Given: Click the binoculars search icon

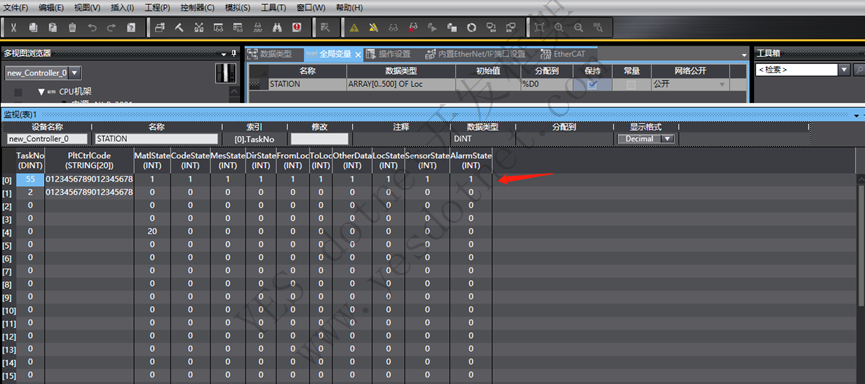Looking at the screenshot, I should tap(277, 27).
